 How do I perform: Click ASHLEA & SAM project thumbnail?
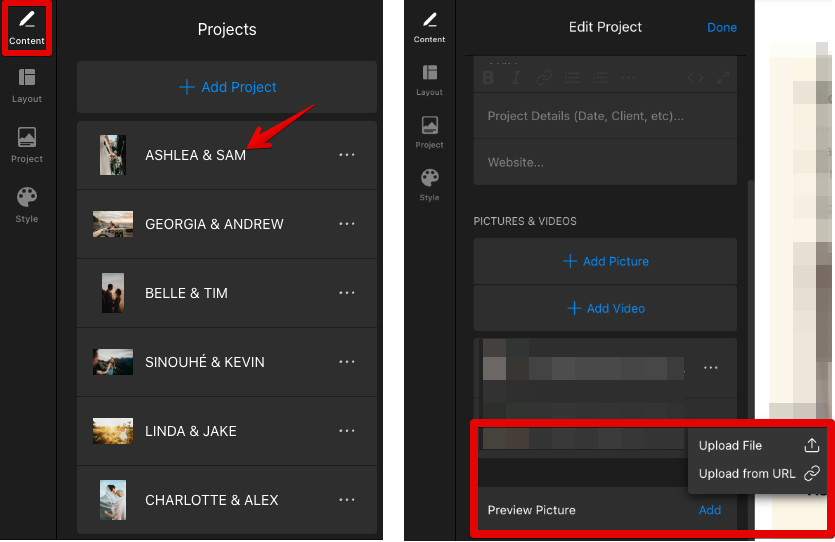[113, 155]
